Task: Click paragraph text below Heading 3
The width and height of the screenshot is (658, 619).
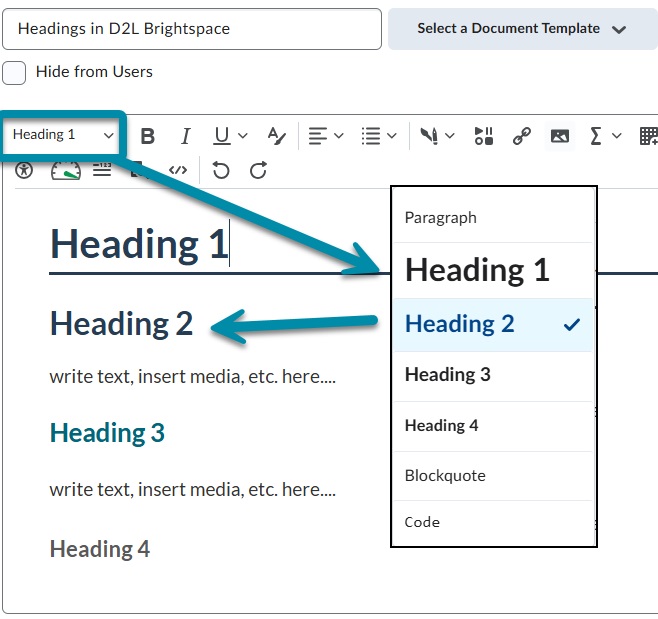Action: point(193,489)
